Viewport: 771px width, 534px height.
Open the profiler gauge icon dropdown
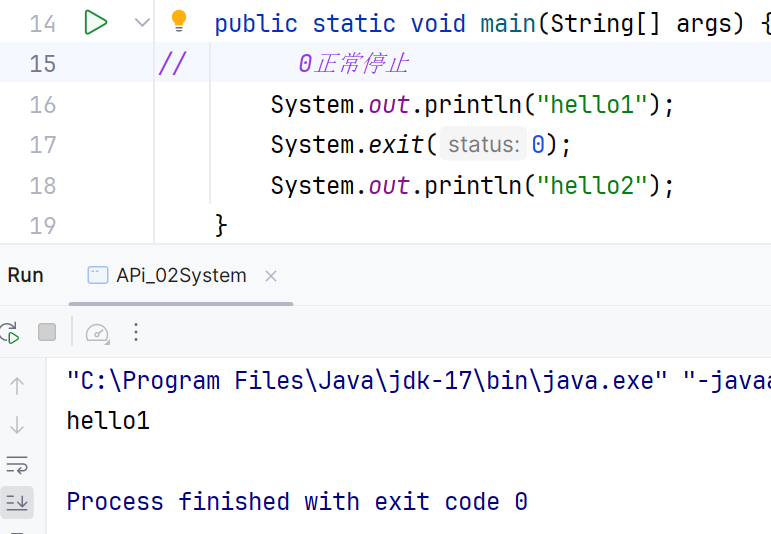pyautogui.click(x=97, y=333)
